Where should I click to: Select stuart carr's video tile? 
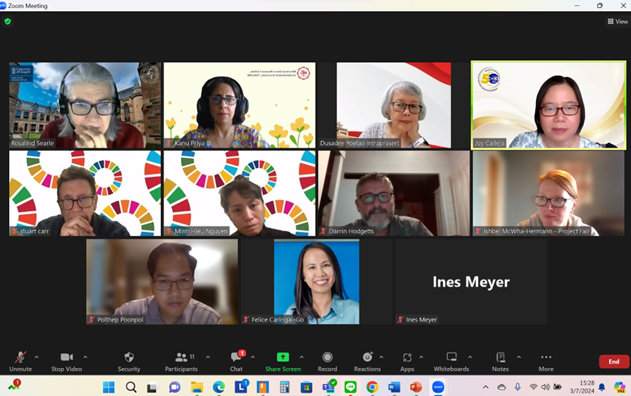click(85, 193)
